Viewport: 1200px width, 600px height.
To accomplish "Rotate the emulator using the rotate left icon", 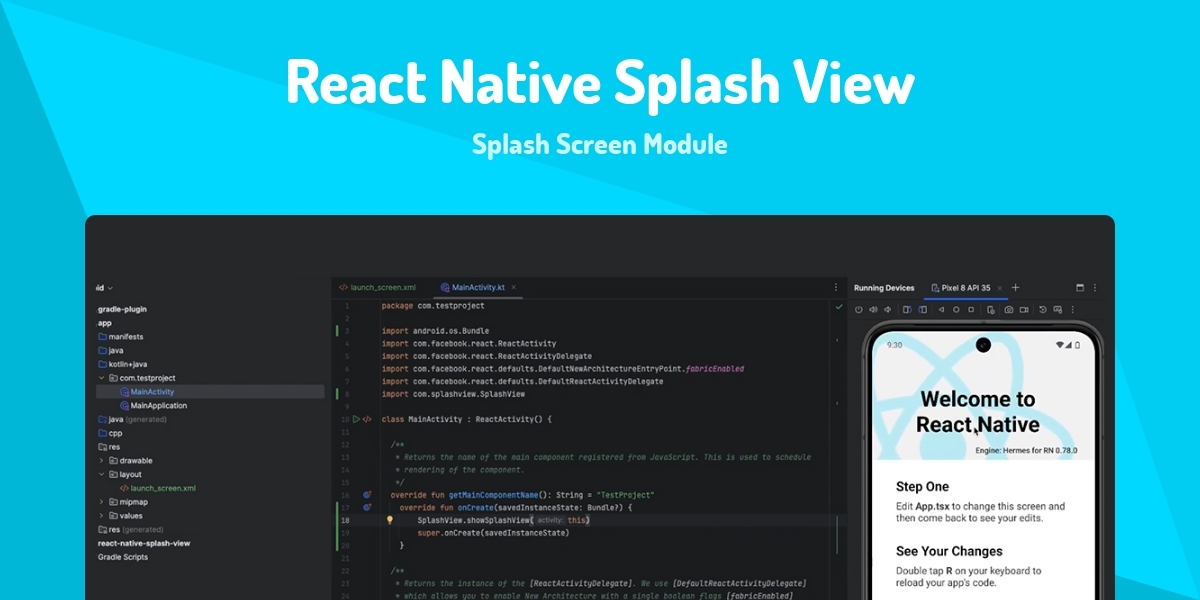I will coord(908,310).
